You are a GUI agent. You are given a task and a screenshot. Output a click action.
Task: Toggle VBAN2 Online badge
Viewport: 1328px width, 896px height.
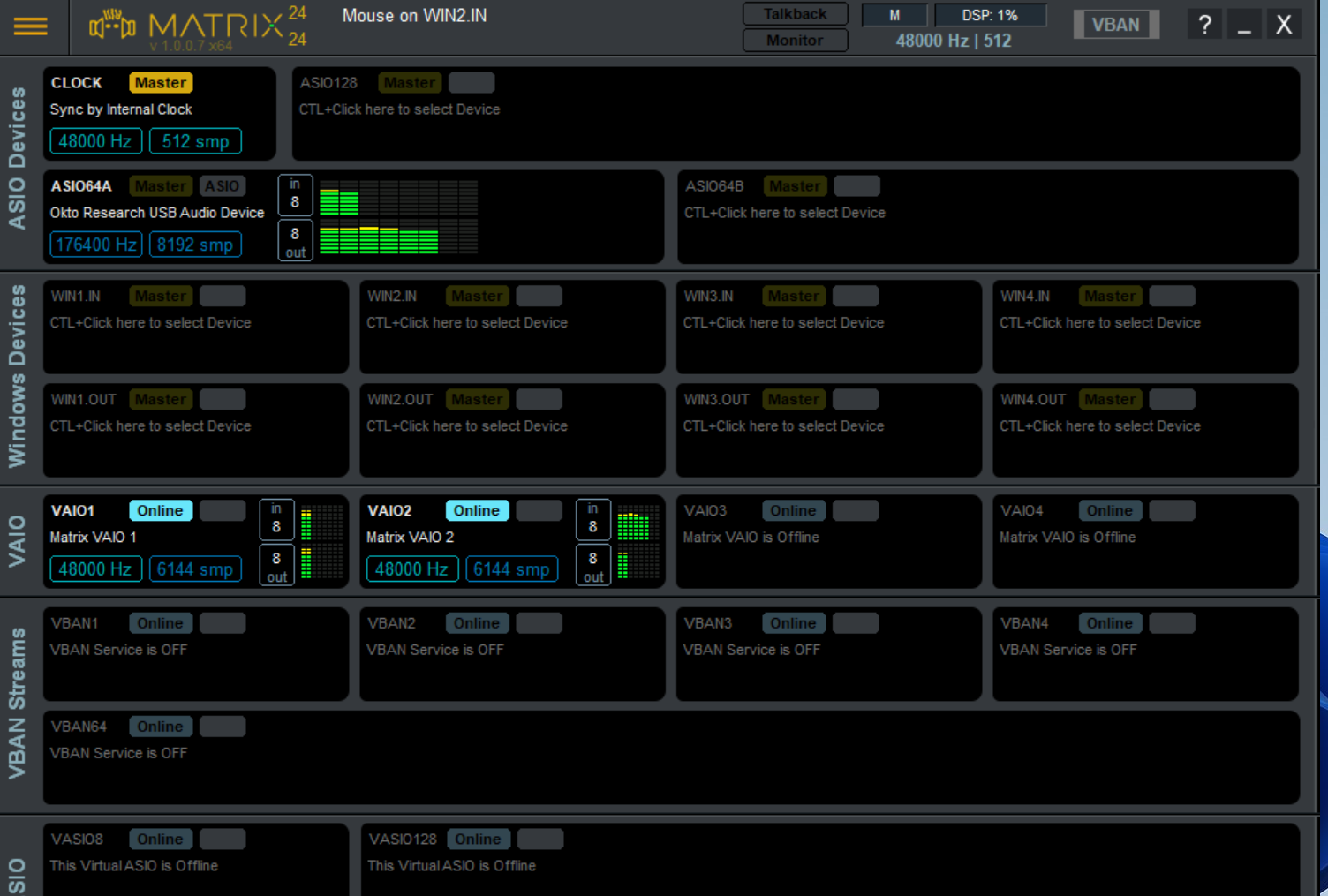click(x=477, y=623)
